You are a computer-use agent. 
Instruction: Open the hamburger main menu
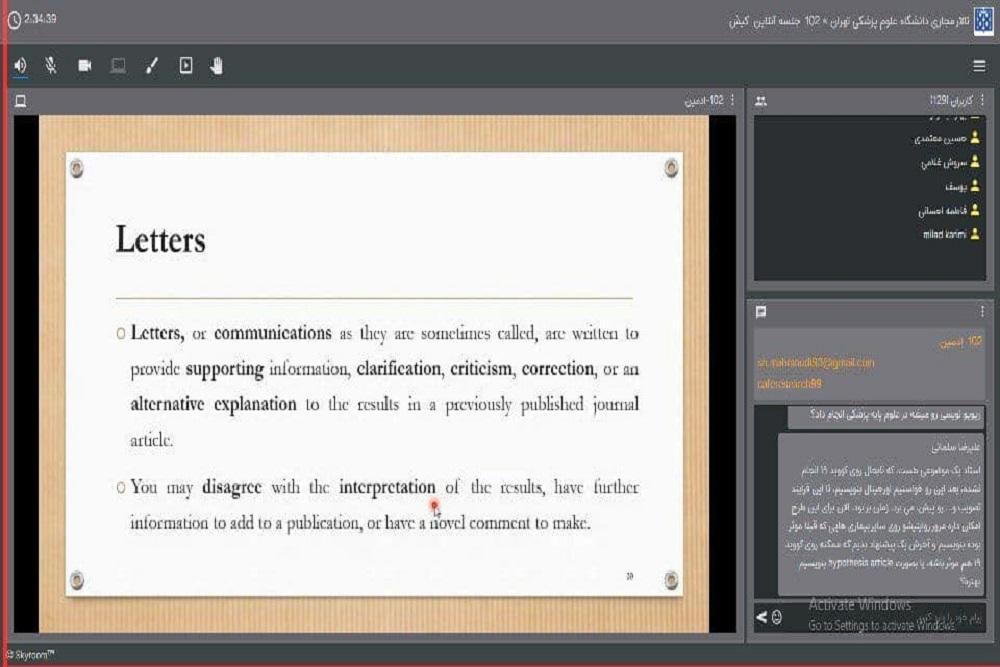[x=979, y=66]
